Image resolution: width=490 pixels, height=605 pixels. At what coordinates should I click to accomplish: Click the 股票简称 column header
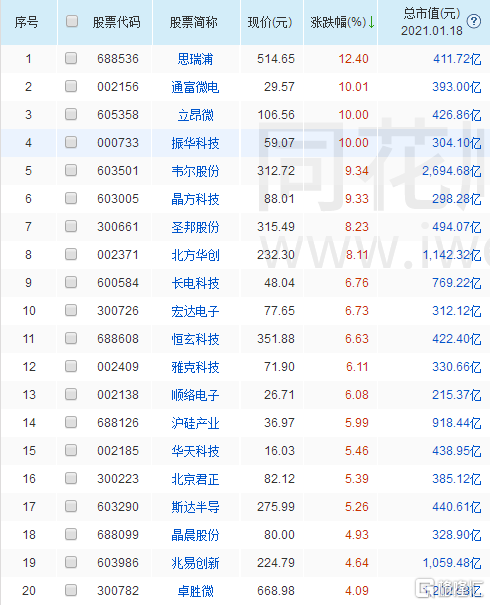pos(193,22)
